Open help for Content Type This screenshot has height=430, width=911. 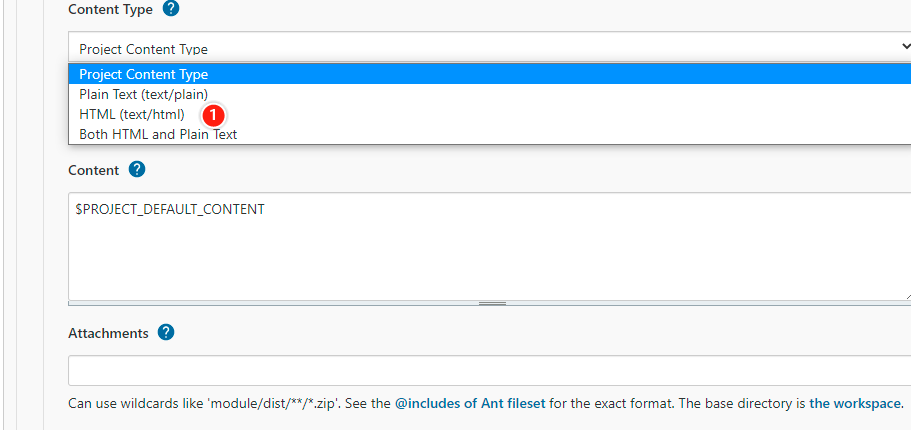pos(171,9)
